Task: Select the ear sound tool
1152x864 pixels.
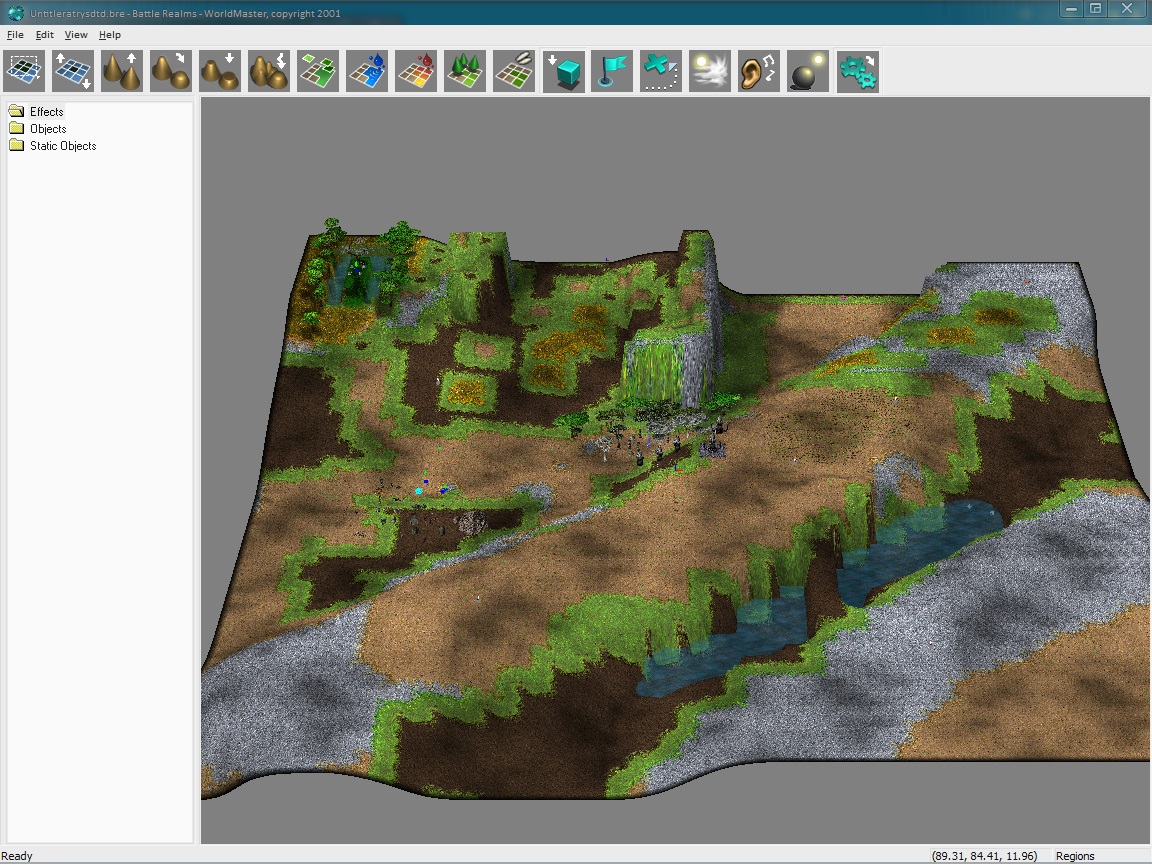Action: click(759, 71)
